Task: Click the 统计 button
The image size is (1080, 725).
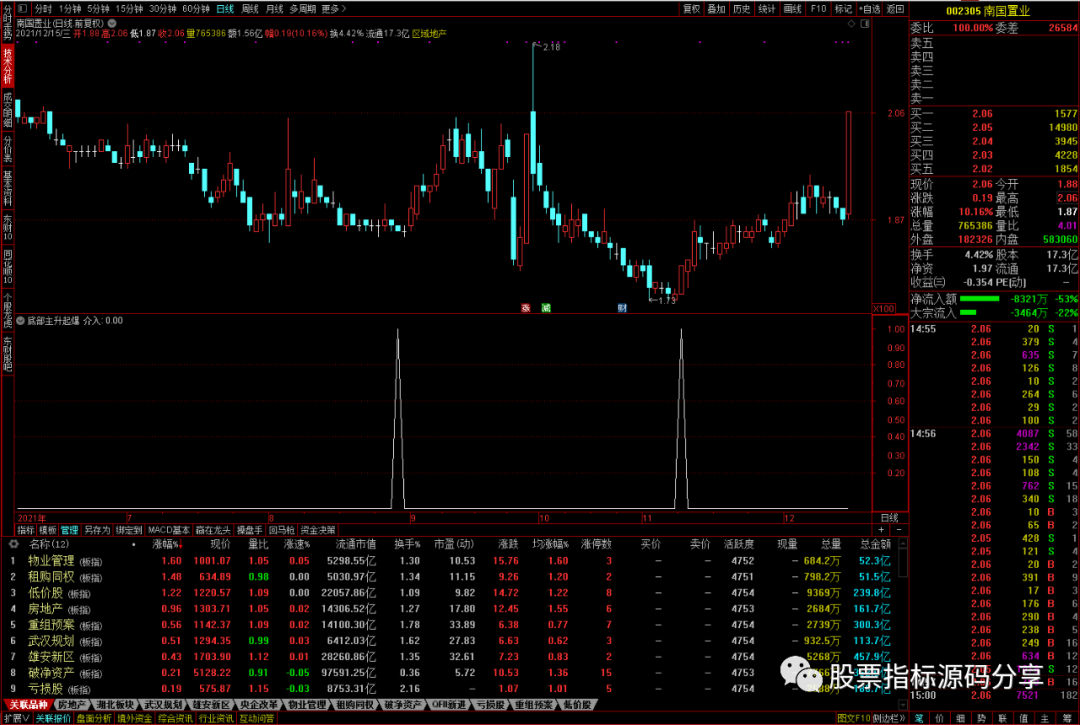Action: pos(767,9)
